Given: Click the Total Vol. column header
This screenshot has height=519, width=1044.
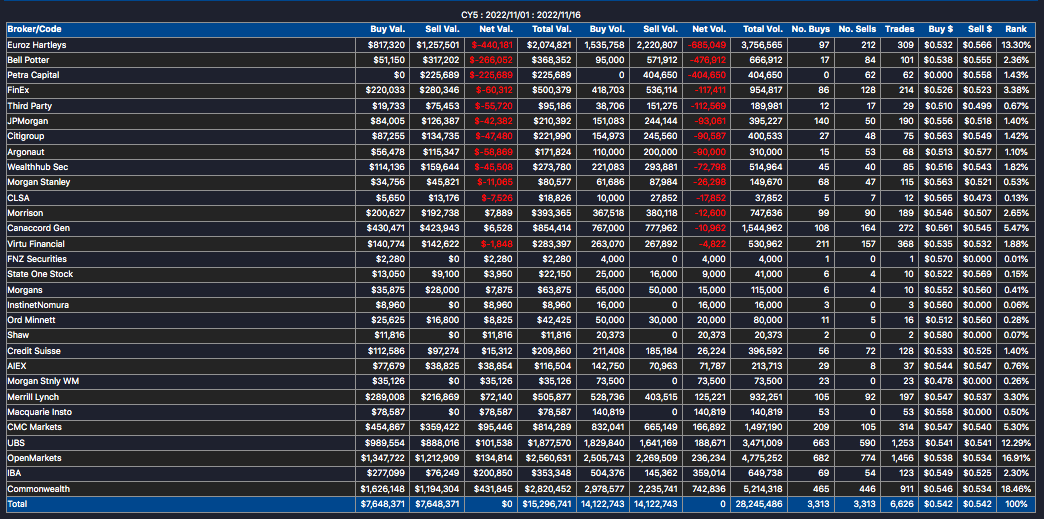Looking at the screenshot, I should [x=762, y=29].
